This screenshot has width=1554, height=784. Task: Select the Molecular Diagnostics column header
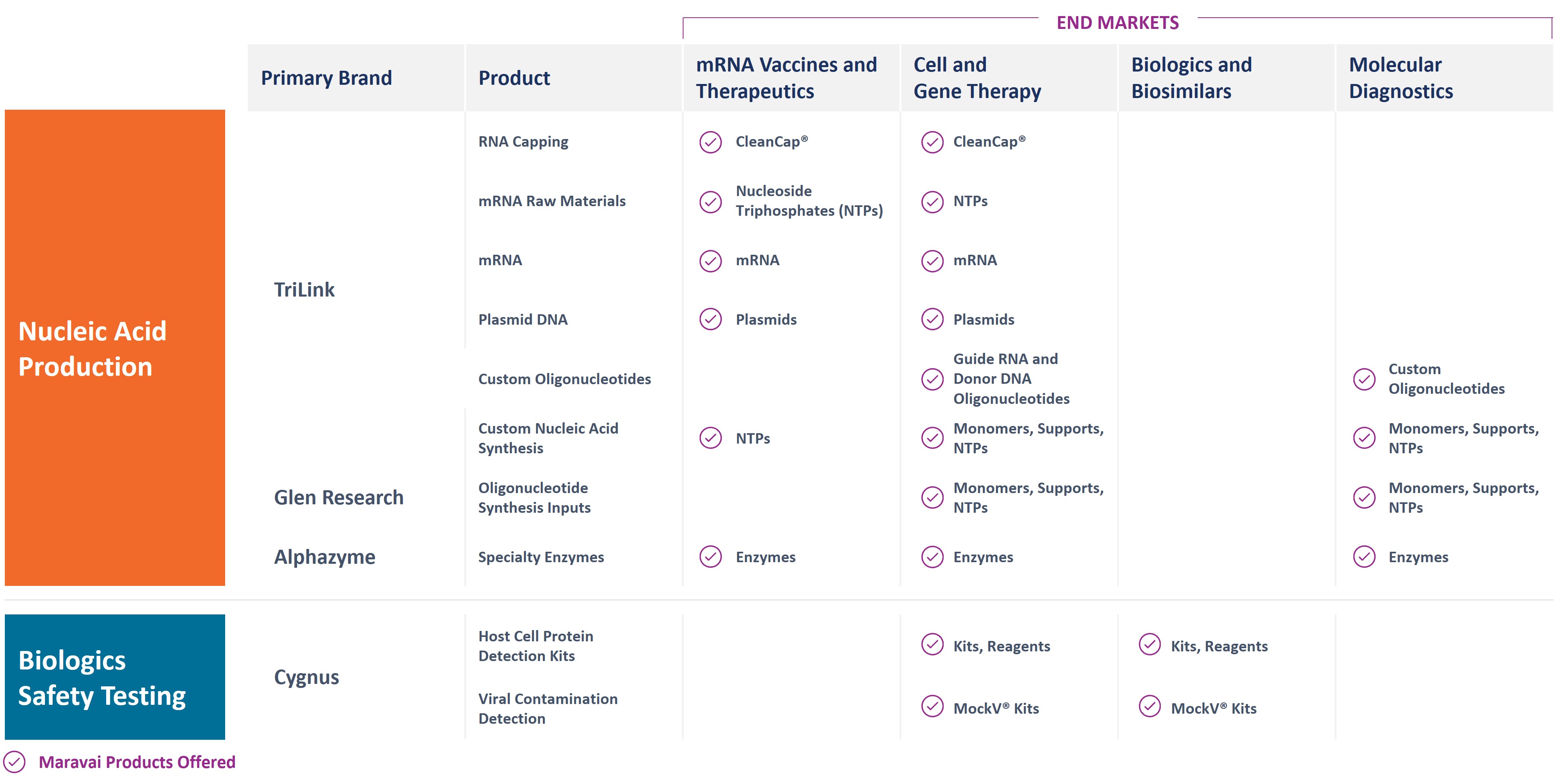tap(1400, 78)
